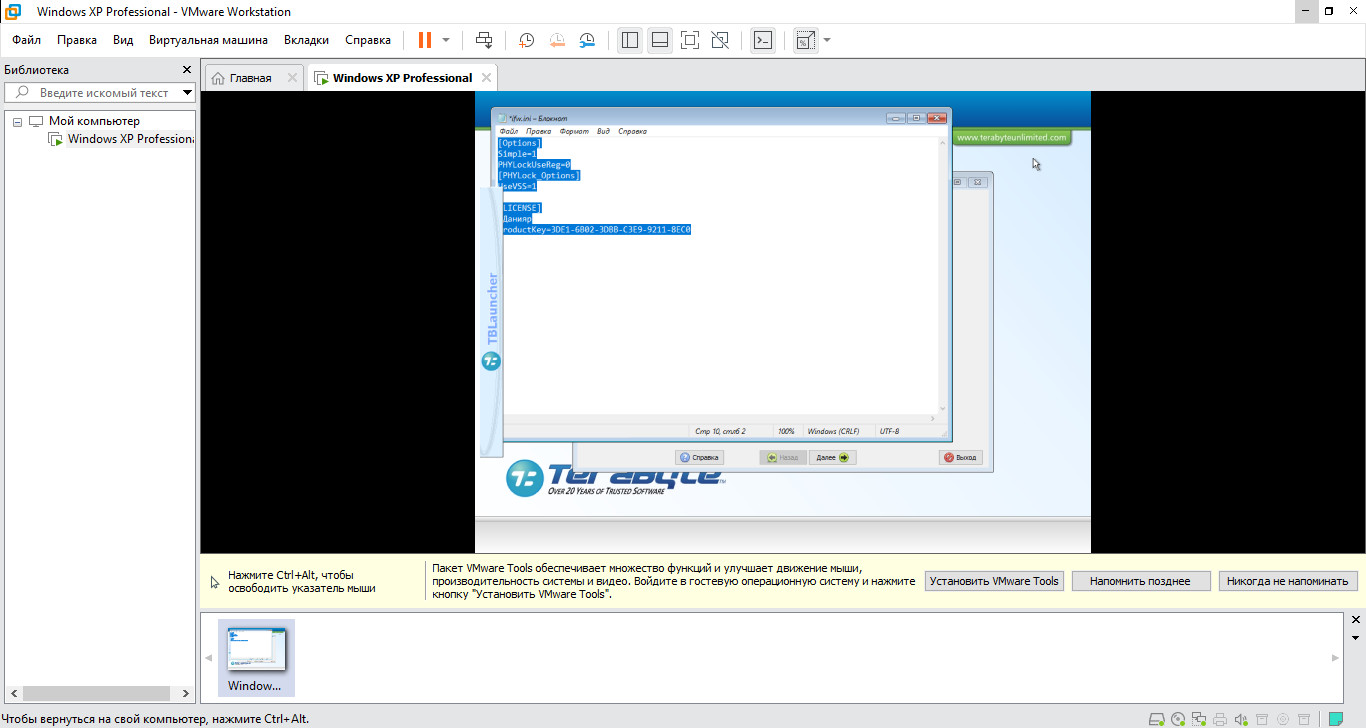Screen dimensions: 1366x728
Task: Click the Справка button in the wizard
Action: [x=699, y=457]
